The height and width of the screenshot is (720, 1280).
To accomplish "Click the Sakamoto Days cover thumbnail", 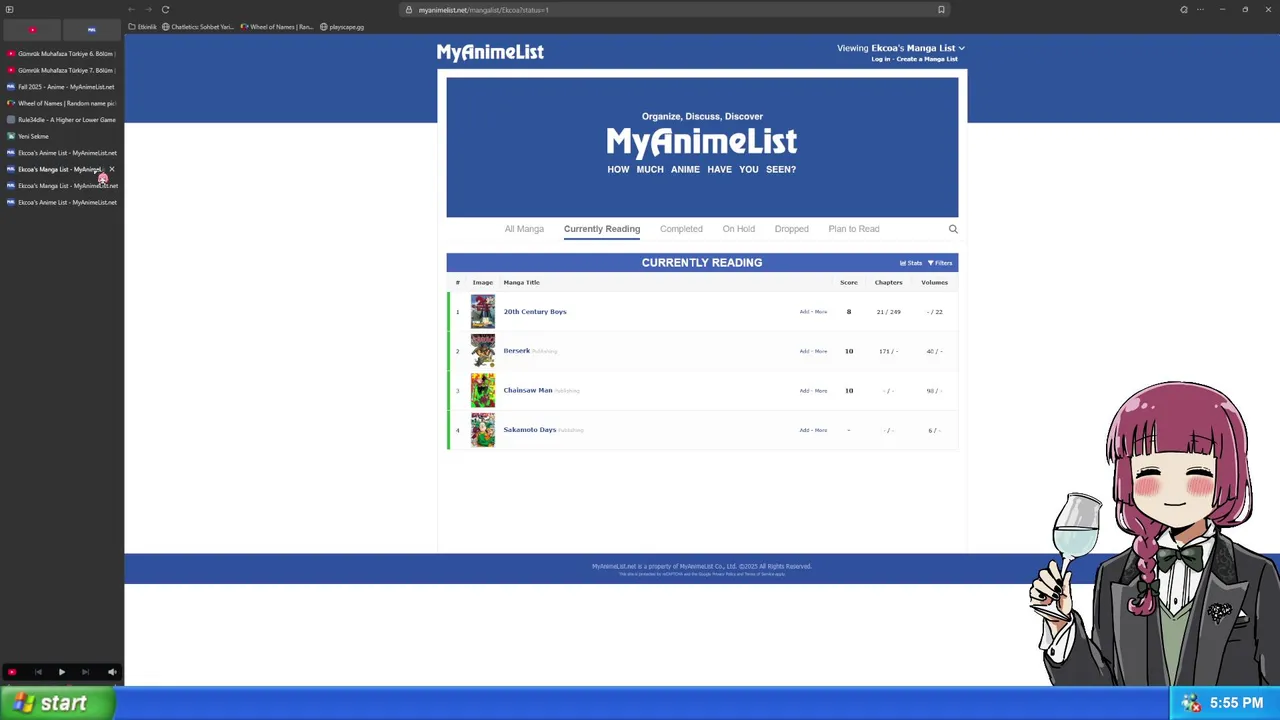I will pos(483,430).
